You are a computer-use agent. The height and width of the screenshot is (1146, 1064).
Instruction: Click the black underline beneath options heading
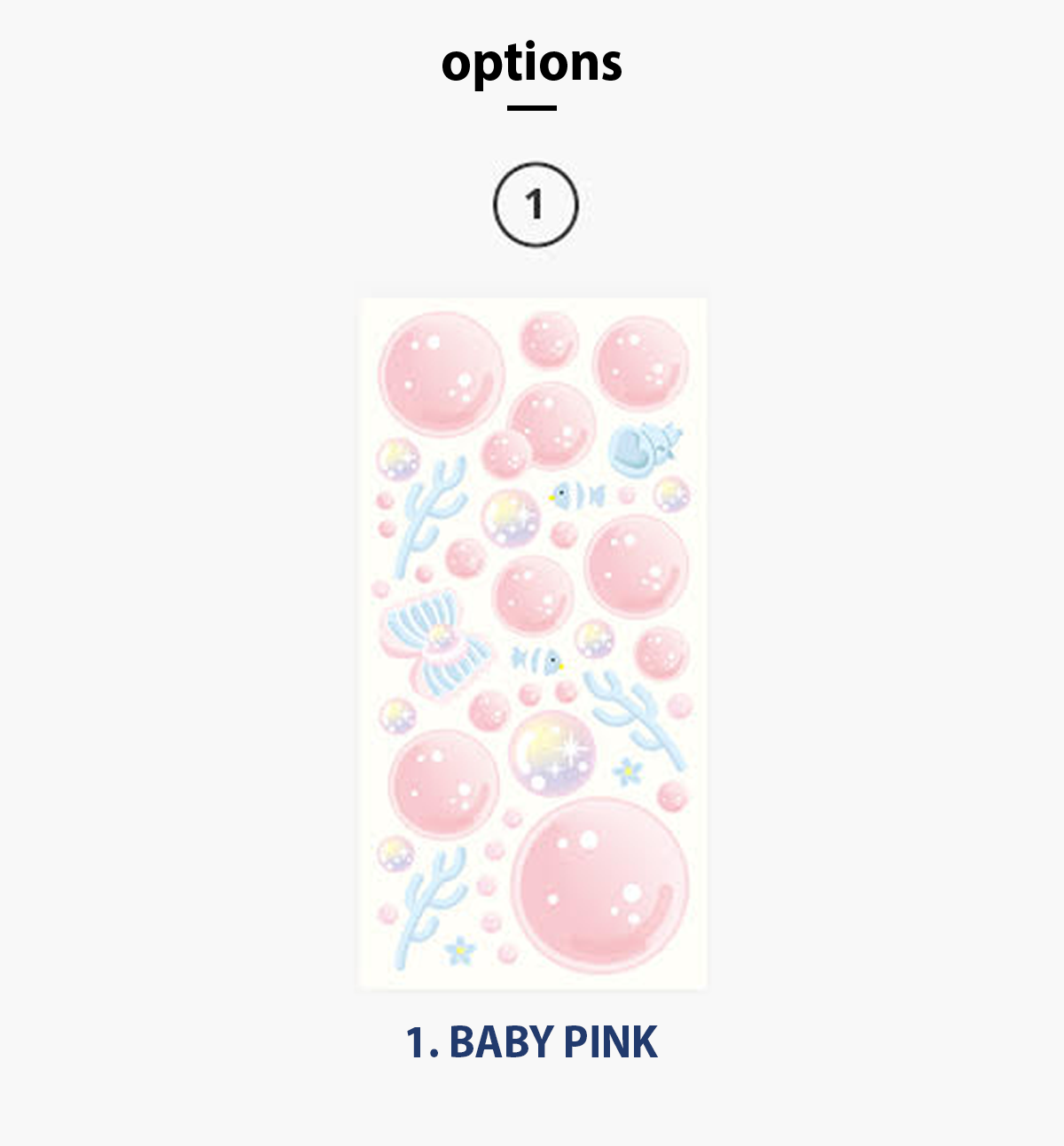(532, 108)
